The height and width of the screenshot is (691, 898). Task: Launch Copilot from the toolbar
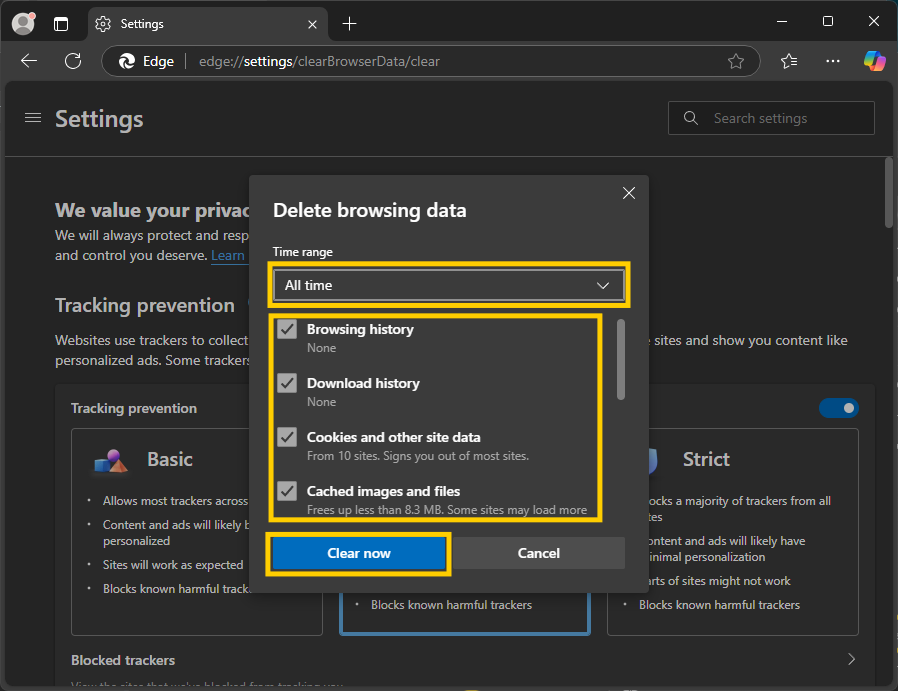click(874, 61)
